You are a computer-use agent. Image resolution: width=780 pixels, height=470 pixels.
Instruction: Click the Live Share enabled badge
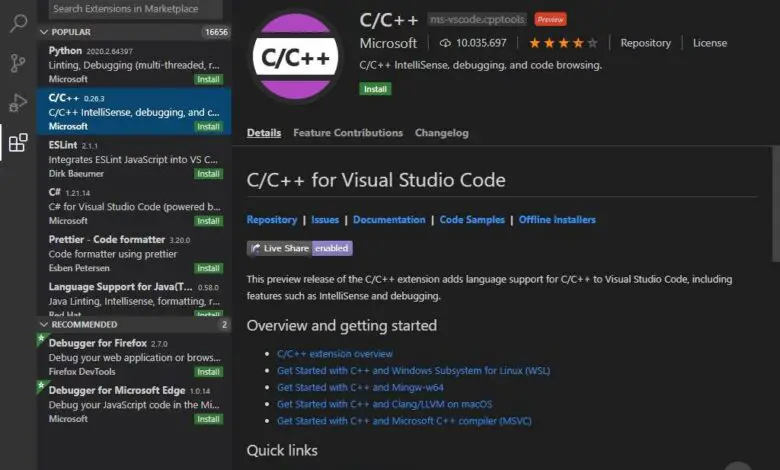[x=300, y=248]
